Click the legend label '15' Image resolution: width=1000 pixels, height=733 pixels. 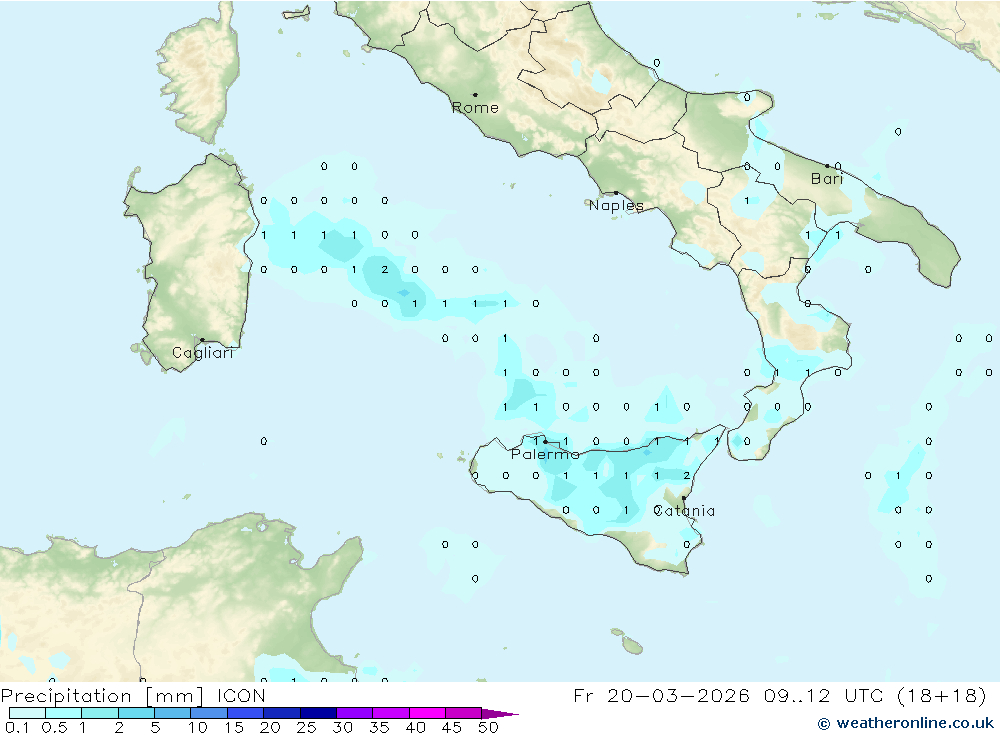tap(234, 727)
